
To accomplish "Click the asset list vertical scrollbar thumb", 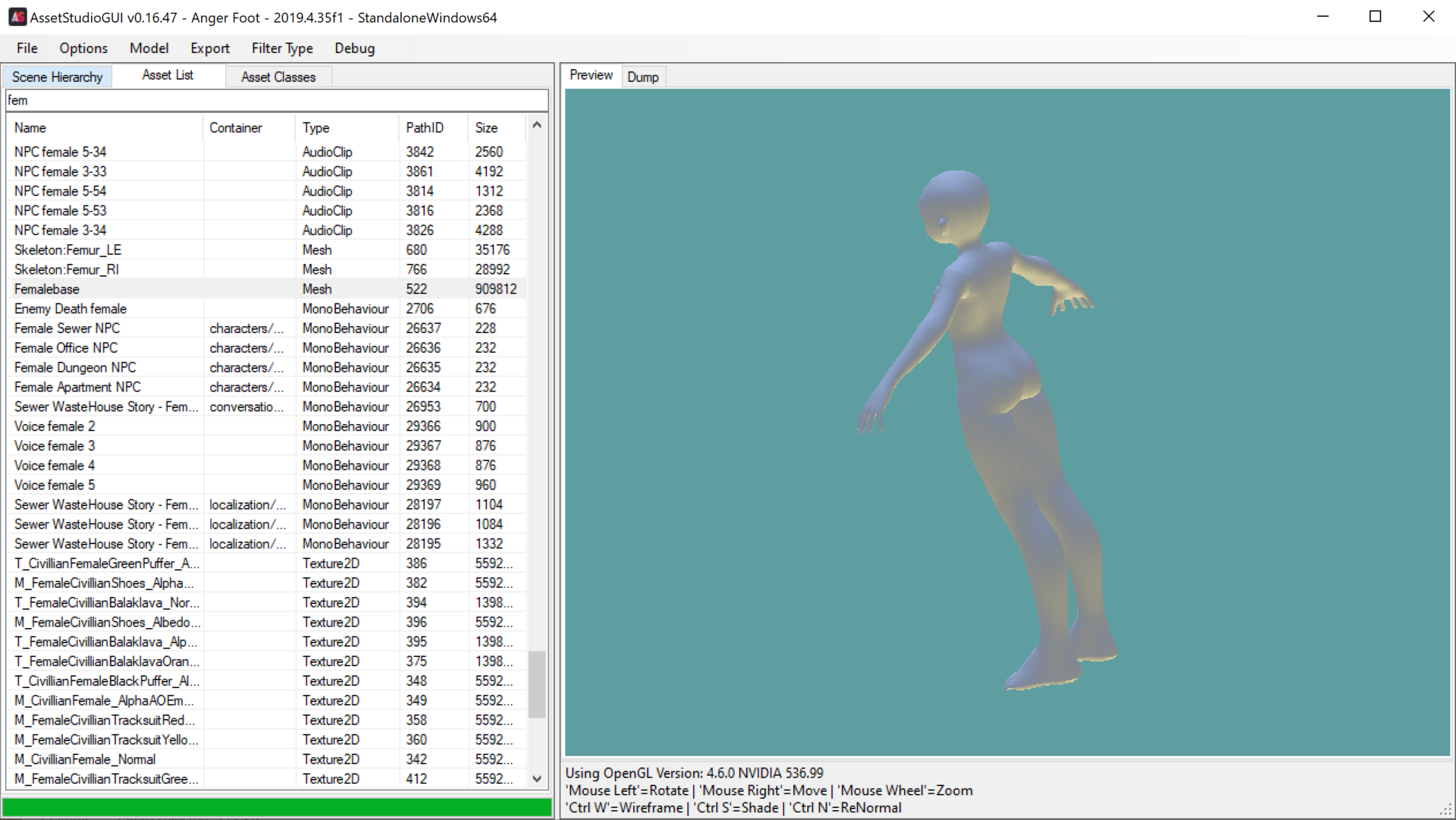I will pyautogui.click(x=537, y=684).
